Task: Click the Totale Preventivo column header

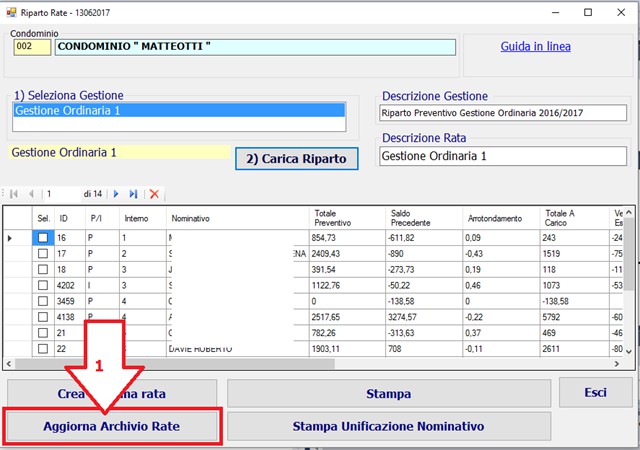Action: (347, 218)
